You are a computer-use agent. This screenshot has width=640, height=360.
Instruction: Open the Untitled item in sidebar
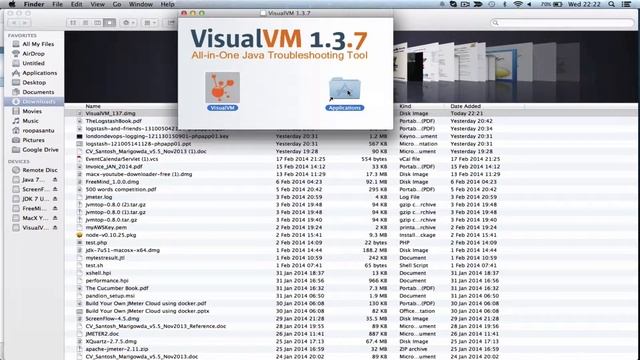(x=33, y=63)
